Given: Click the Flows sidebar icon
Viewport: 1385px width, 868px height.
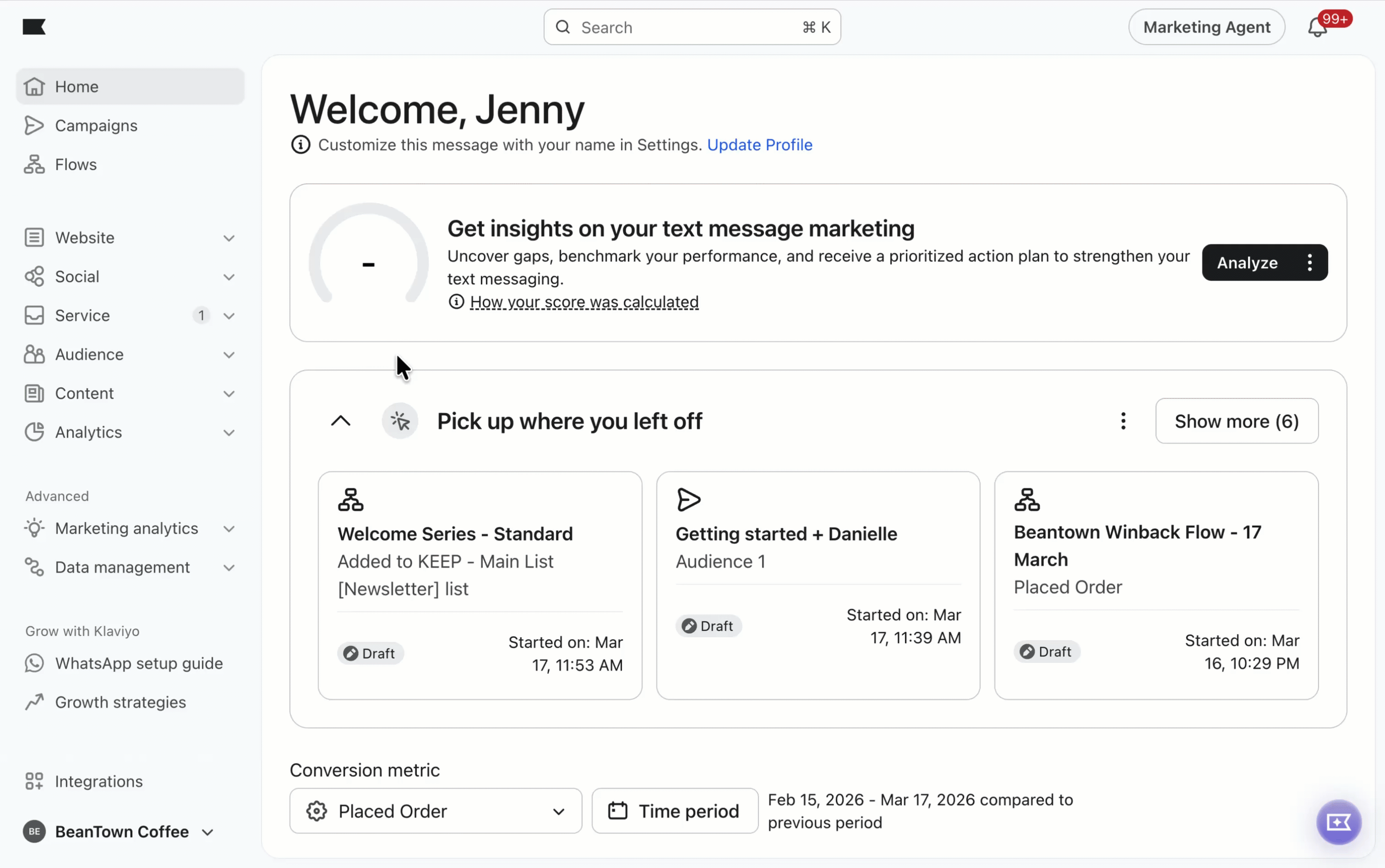Looking at the screenshot, I should pos(34,164).
